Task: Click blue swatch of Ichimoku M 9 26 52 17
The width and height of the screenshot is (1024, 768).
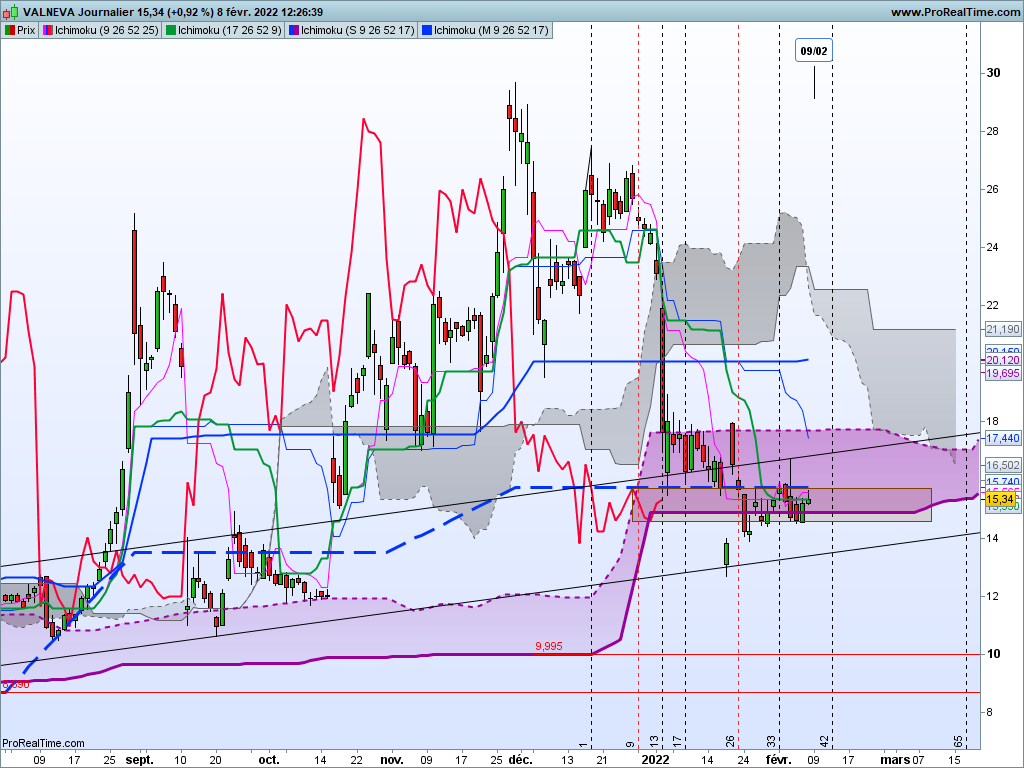Action: pos(426,30)
